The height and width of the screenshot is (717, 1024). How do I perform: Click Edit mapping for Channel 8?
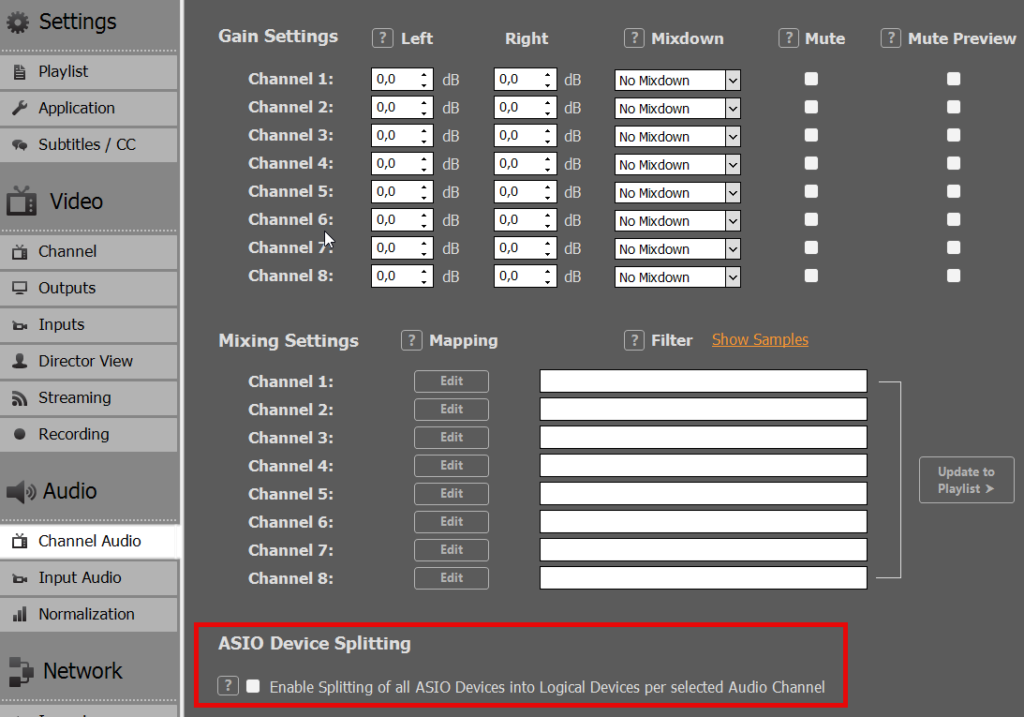point(451,578)
